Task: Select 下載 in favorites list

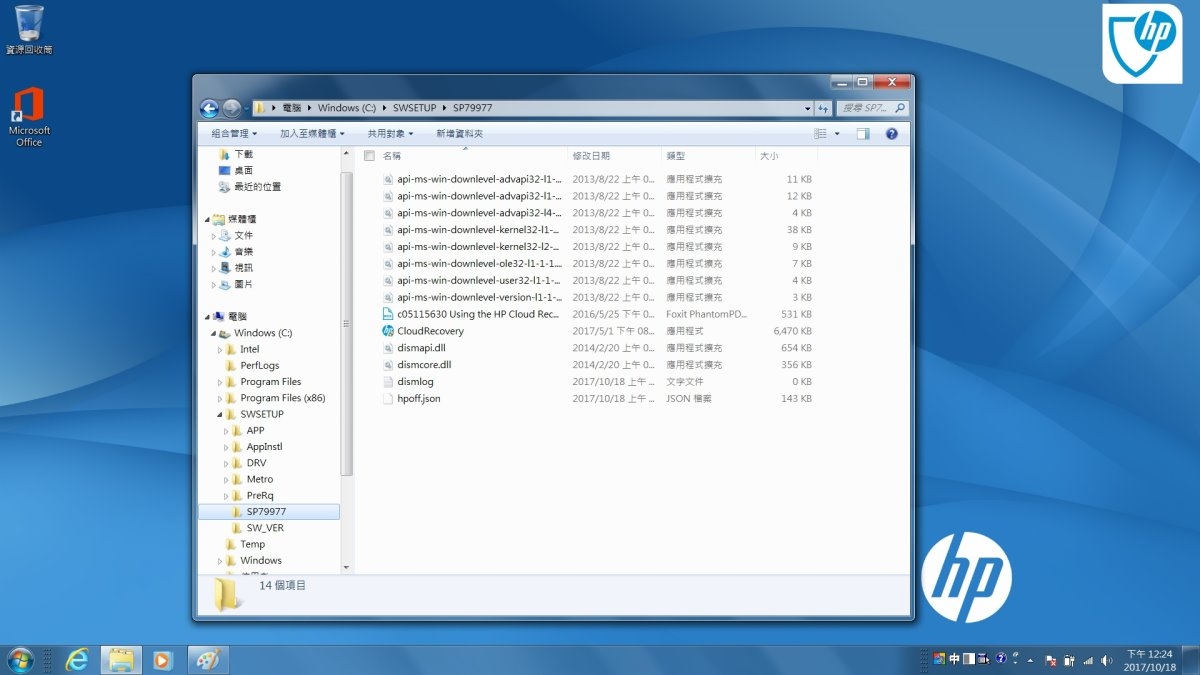Action: pos(243,154)
